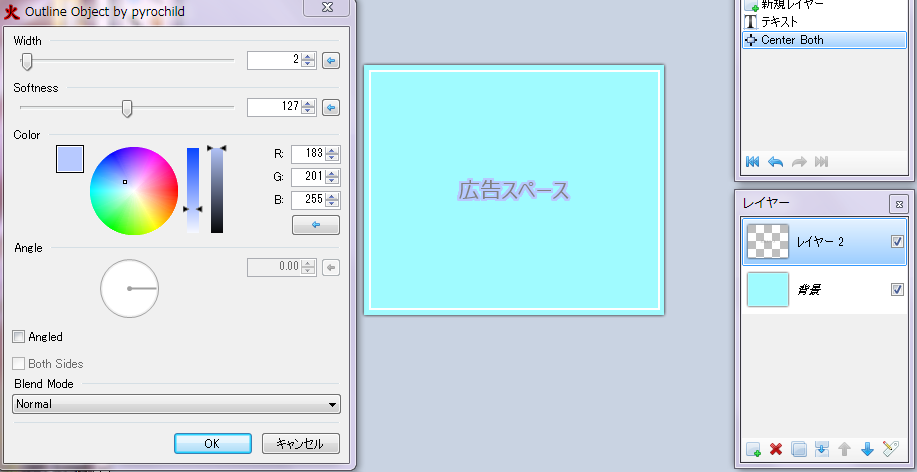Rewind history to the first step
Viewport: 917px width, 472px height.
[753, 162]
